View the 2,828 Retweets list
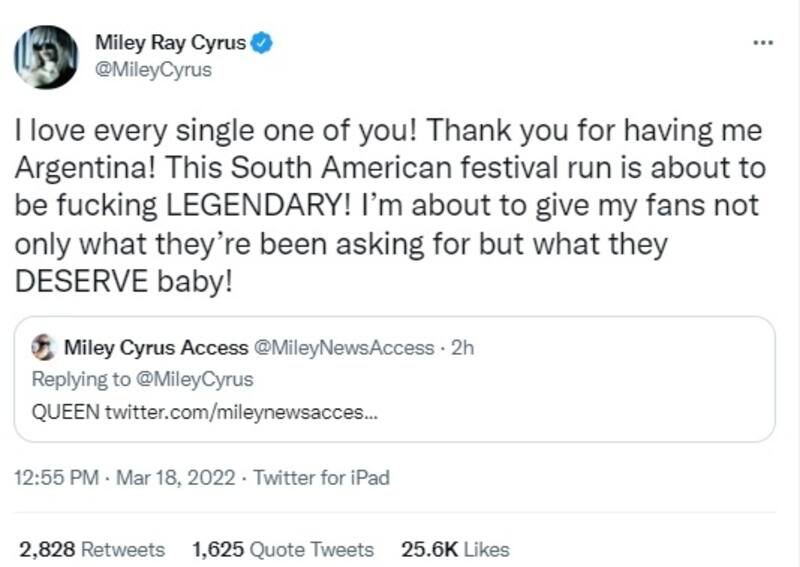Viewport: 800px width, 567px height. tap(92, 549)
